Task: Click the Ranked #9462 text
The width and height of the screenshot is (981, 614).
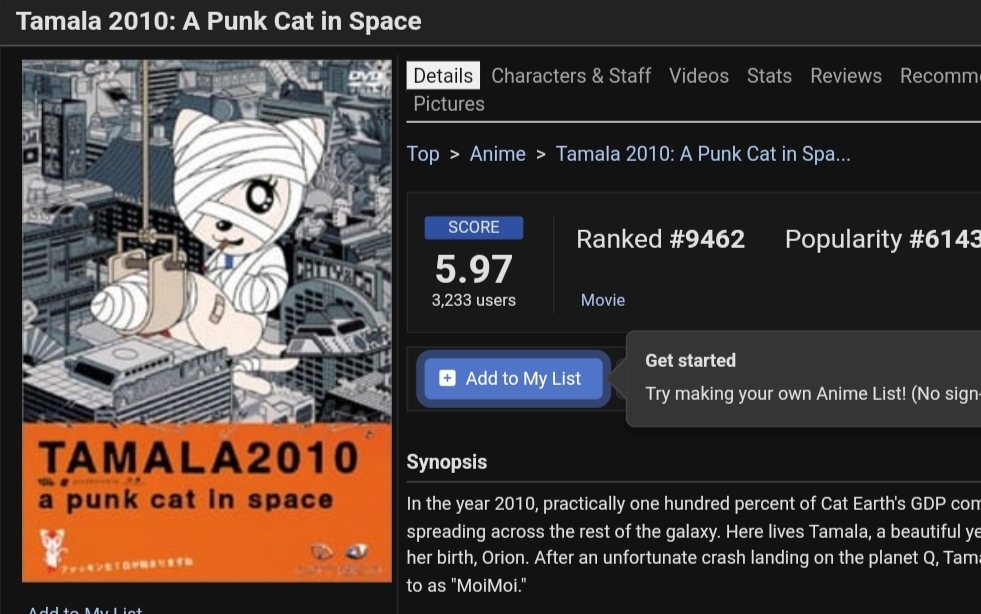Action: [x=660, y=239]
